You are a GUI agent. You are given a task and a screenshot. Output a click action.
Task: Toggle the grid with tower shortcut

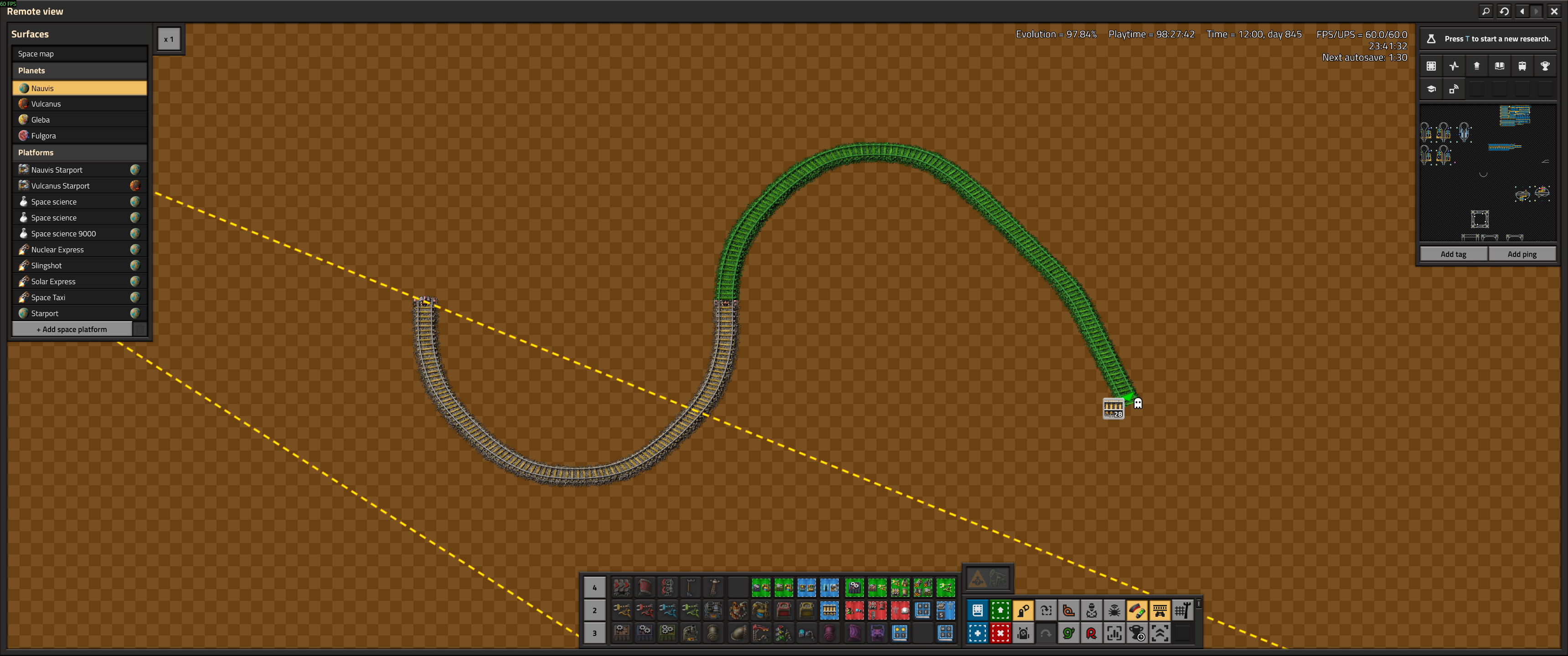pyautogui.click(x=1182, y=610)
